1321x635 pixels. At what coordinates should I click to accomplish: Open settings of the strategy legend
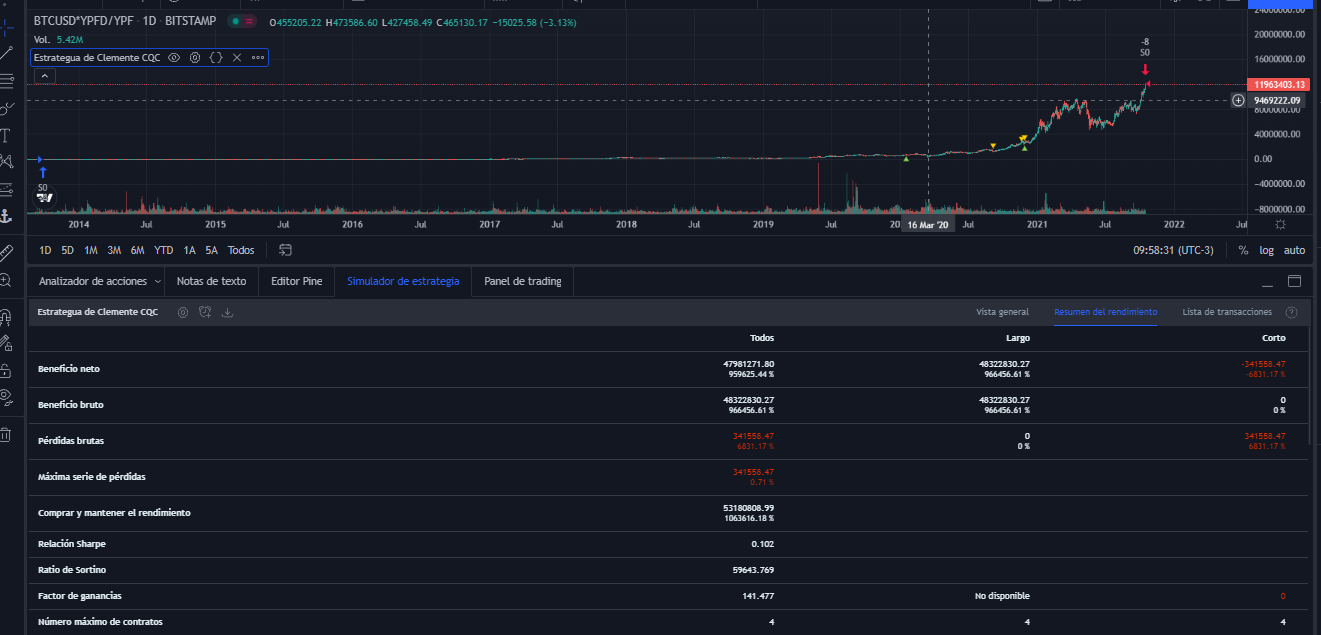(x=195, y=58)
